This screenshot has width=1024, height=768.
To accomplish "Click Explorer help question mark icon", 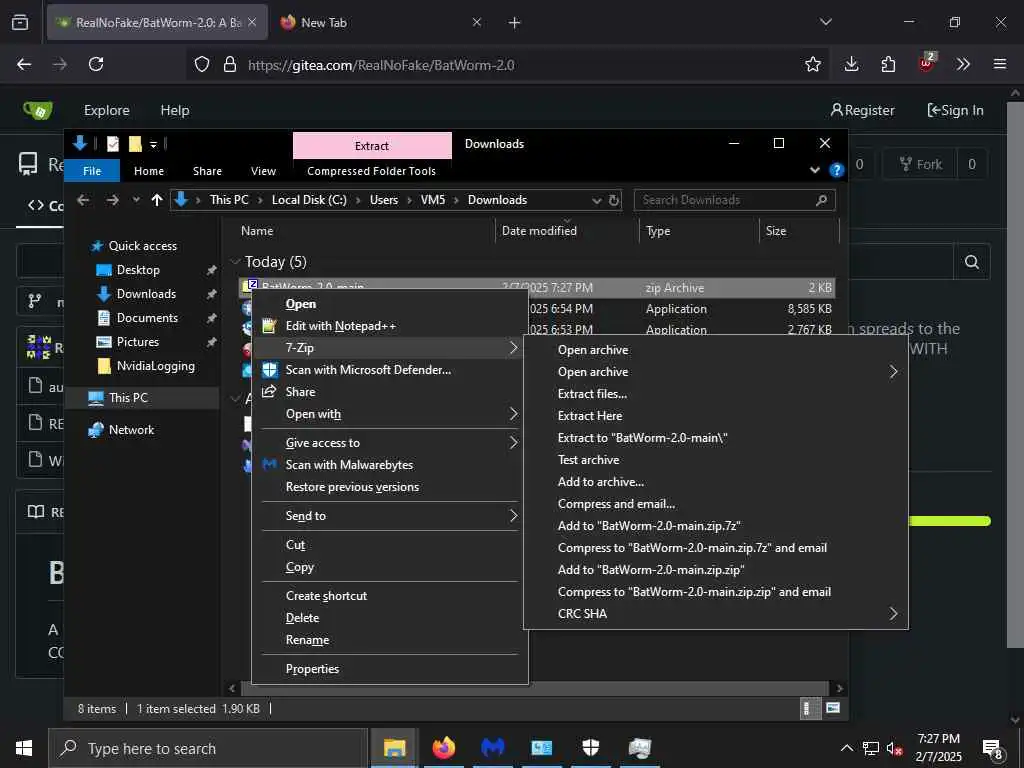I will (x=836, y=170).
